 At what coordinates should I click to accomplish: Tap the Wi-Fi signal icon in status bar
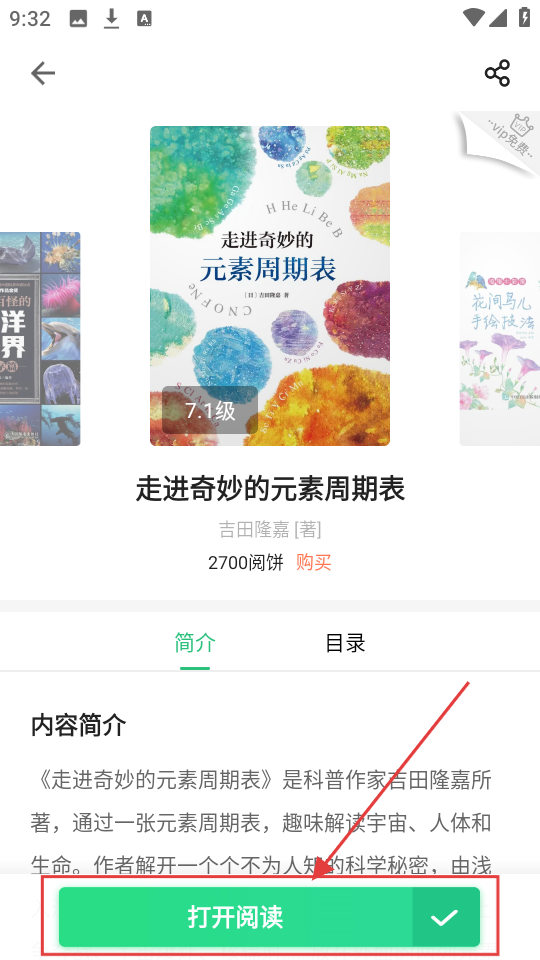click(x=473, y=17)
